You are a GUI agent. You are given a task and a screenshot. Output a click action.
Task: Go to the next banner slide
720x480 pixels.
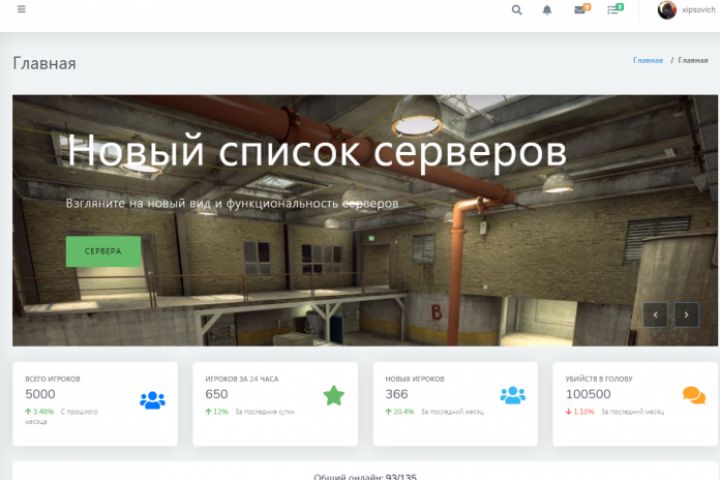tap(686, 315)
